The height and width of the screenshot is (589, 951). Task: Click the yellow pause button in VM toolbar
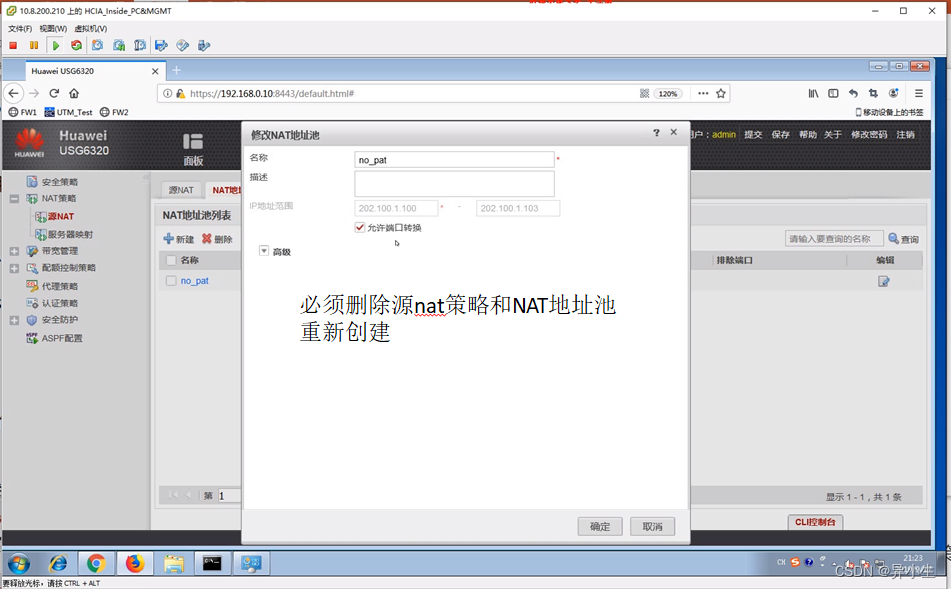click(34, 45)
